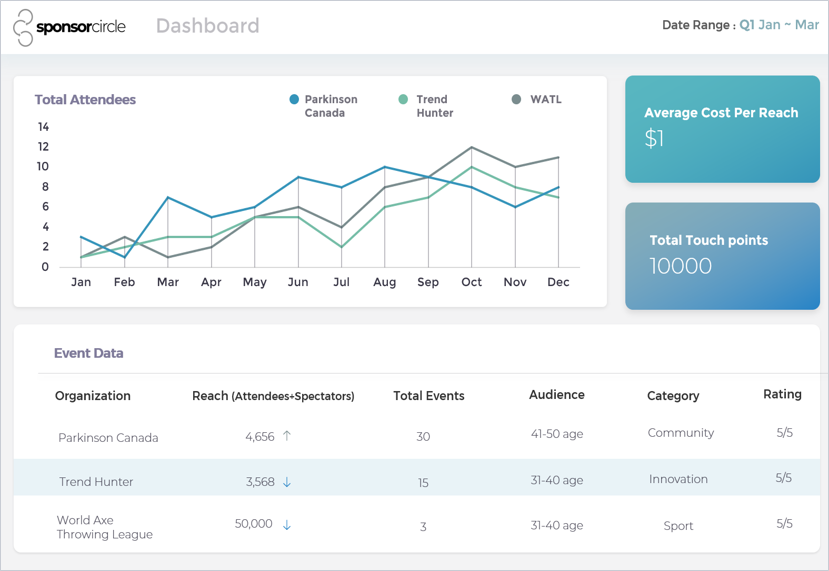Click the Total Attendees chart title
The width and height of the screenshot is (829, 571).
(85, 99)
